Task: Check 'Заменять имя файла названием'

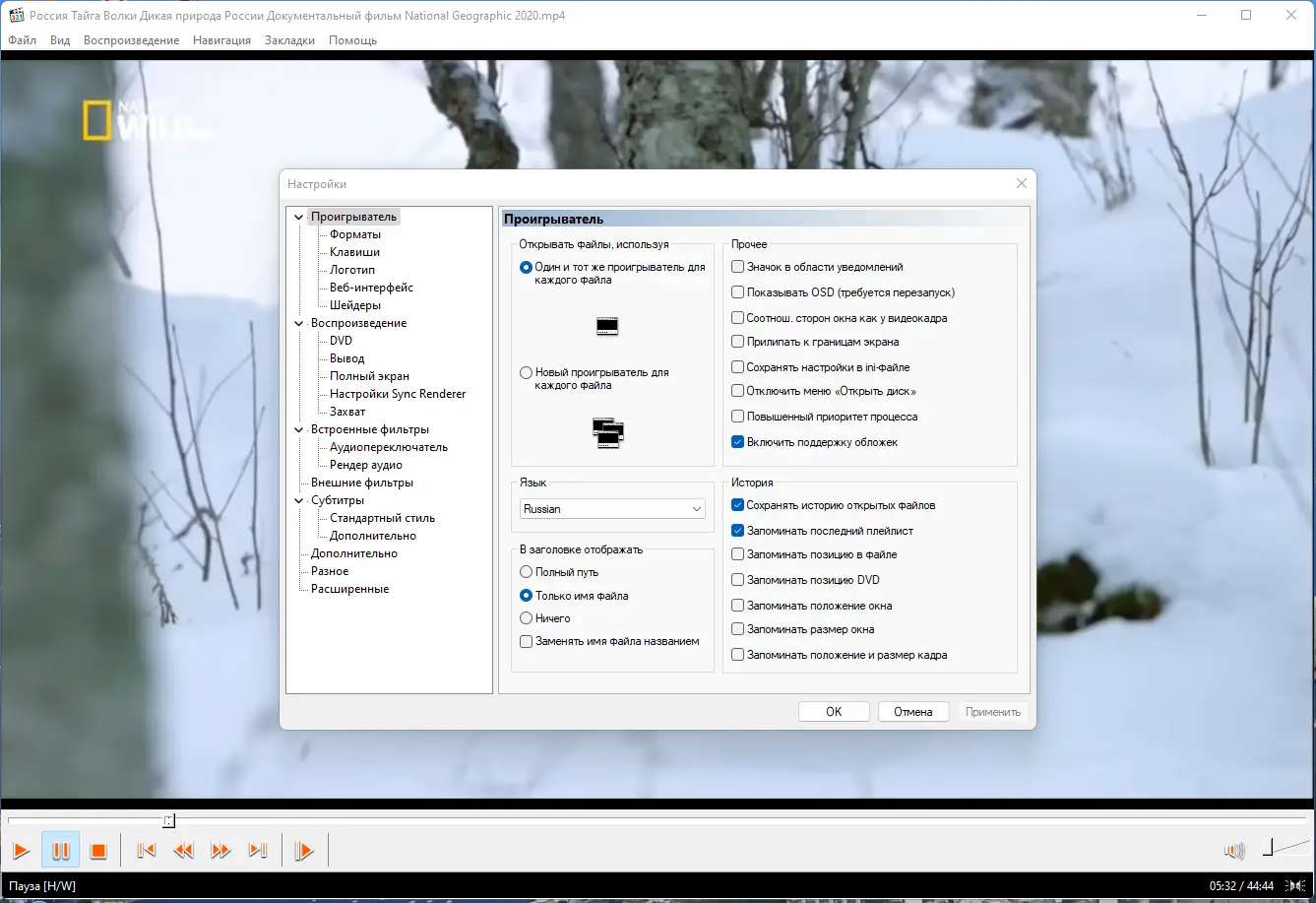Action: [527, 641]
